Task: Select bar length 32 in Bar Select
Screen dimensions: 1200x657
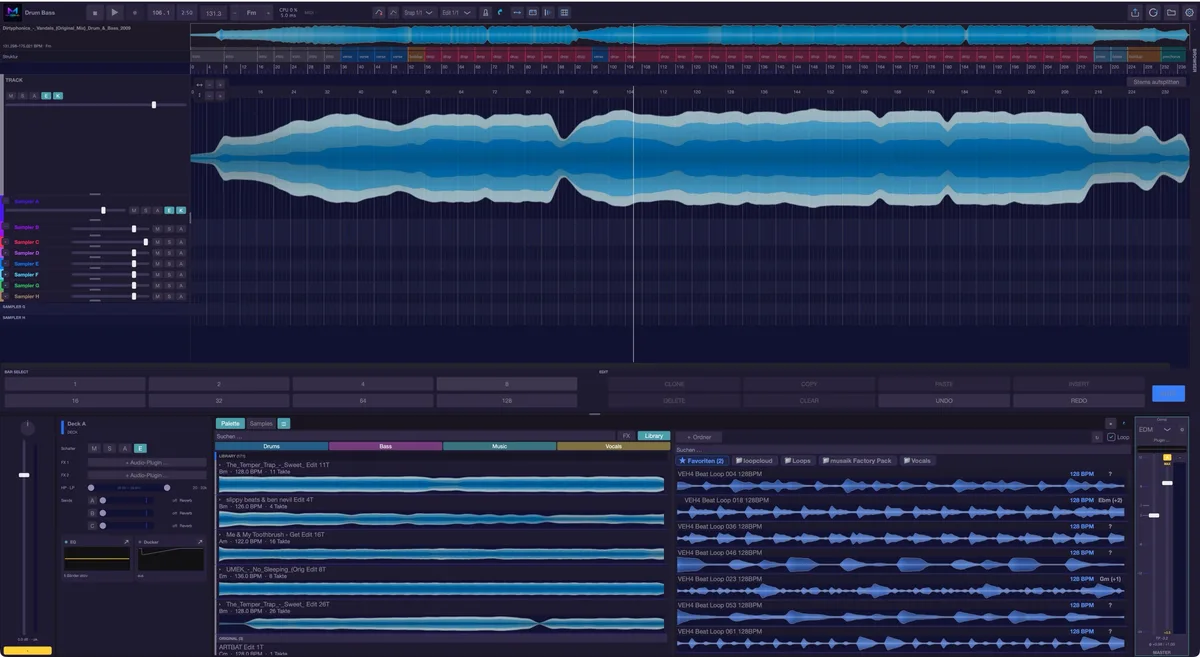Action: (218, 400)
